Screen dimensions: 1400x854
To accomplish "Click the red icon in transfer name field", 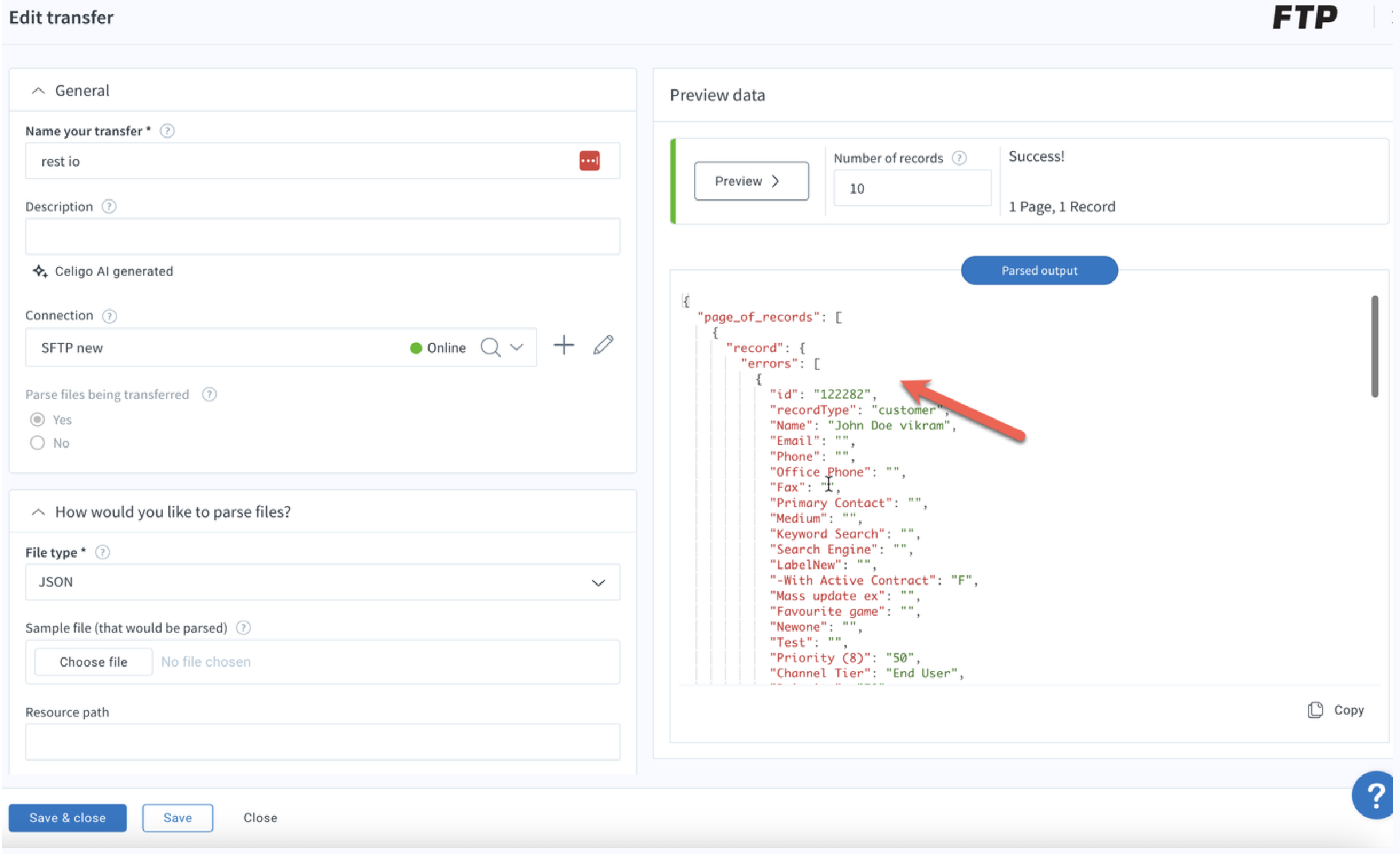I will coord(589,161).
